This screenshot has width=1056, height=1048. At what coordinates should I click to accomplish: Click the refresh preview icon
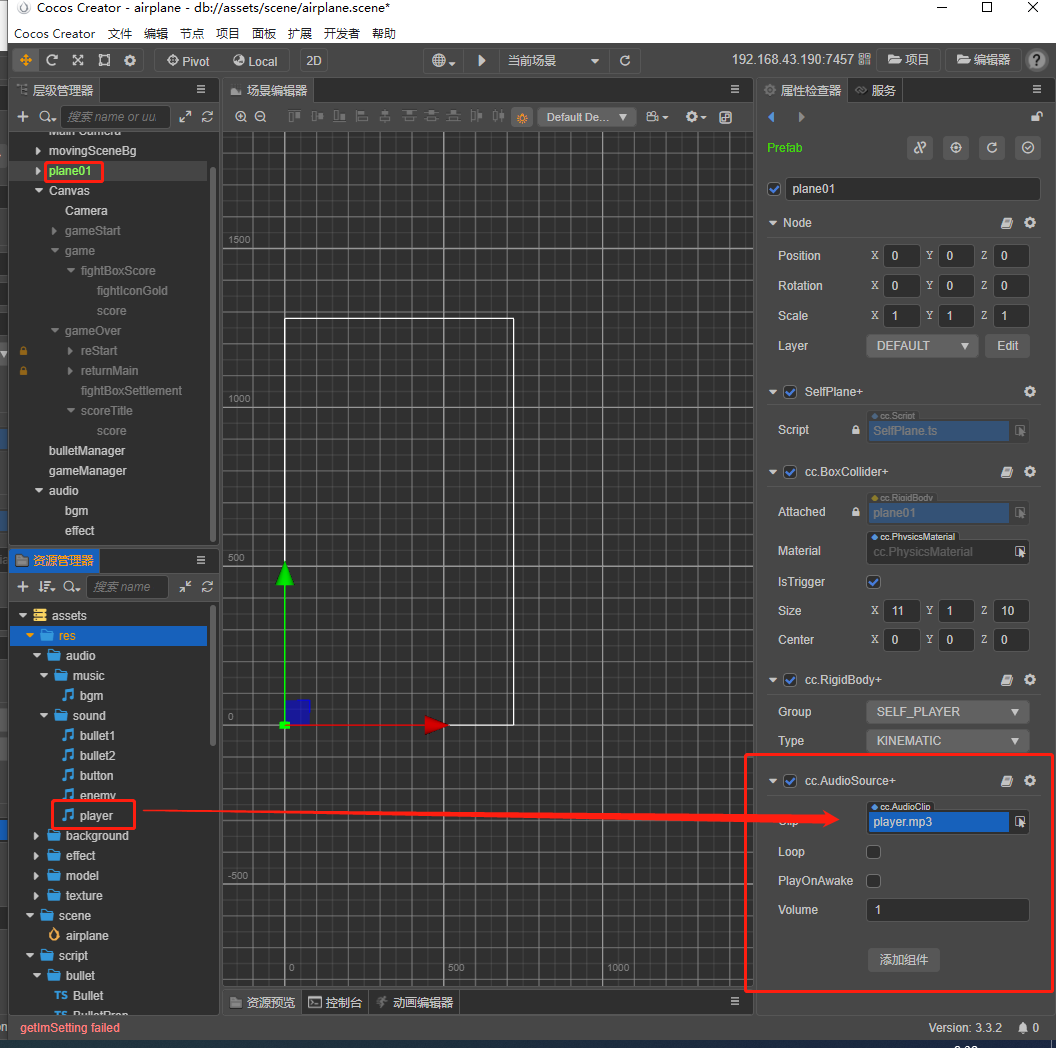tap(625, 61)
